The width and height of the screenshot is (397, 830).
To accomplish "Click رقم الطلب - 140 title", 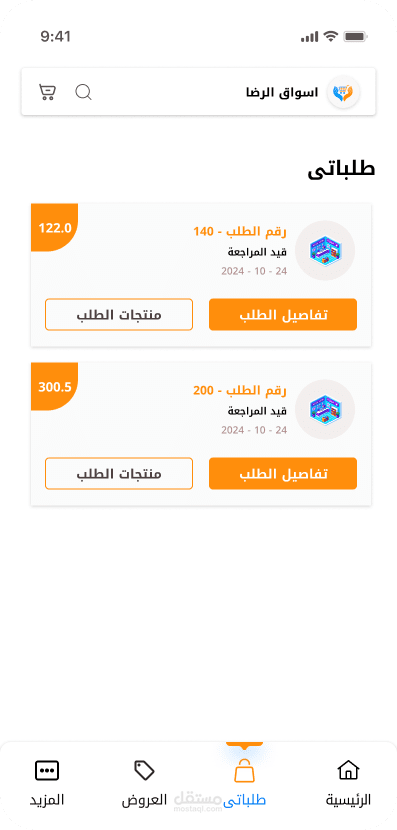I will pos(240,232).
